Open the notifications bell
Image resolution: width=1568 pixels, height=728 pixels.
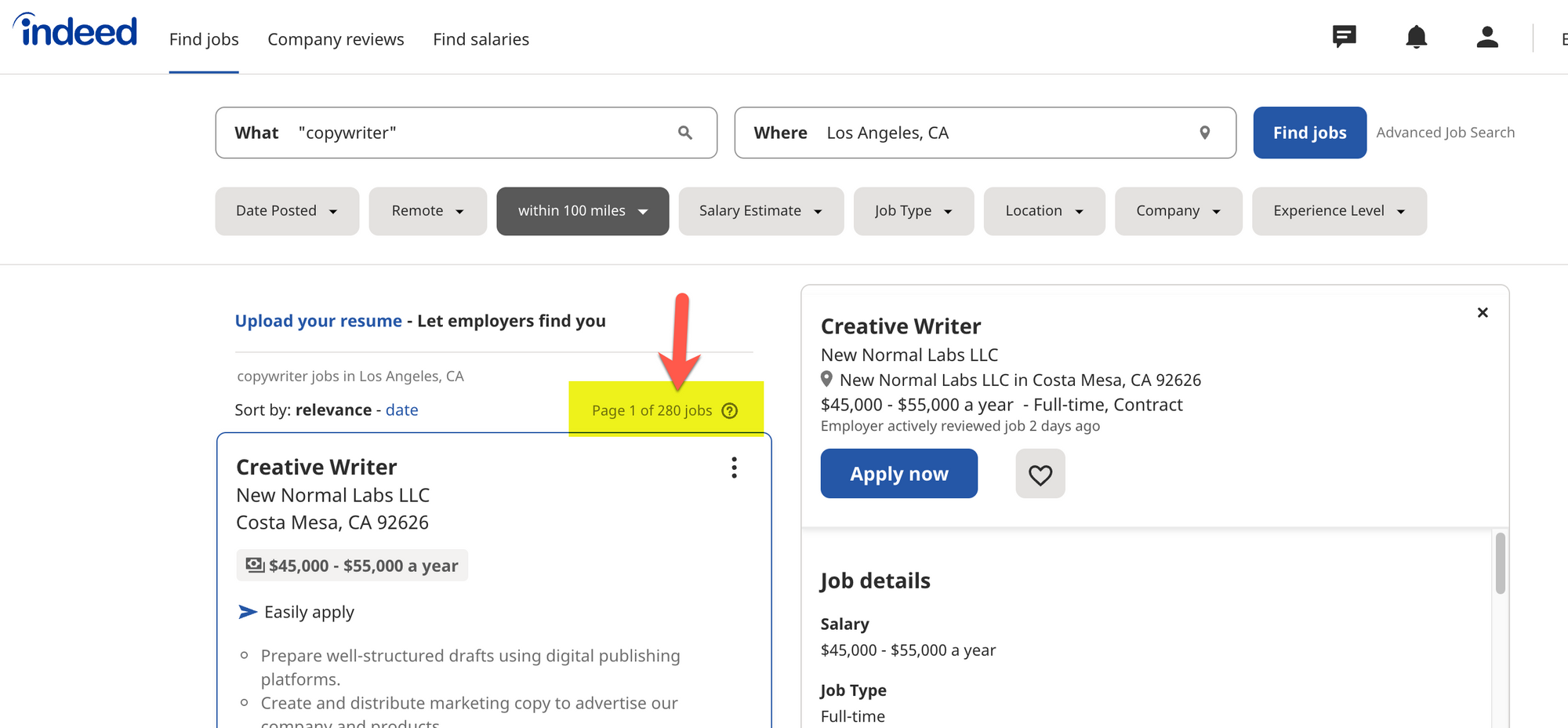click(x=1416, y=37)
